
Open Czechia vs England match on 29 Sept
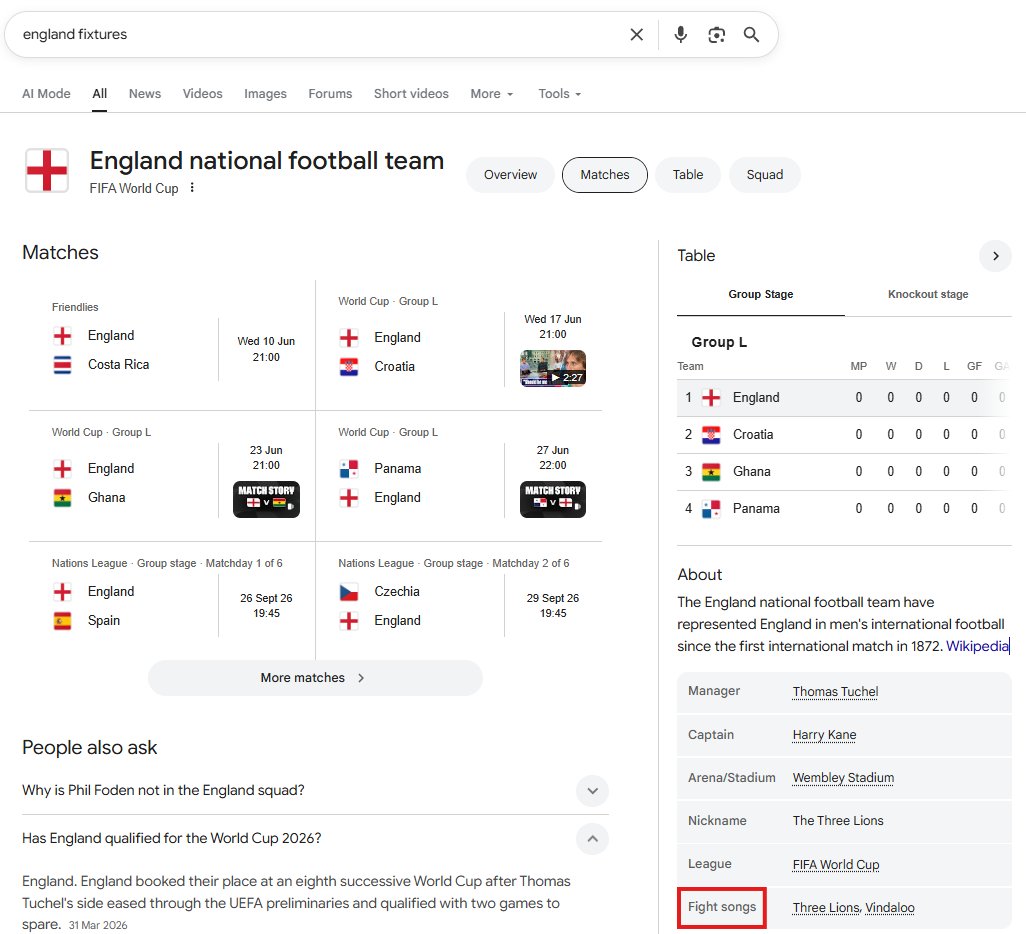tap(459, 600)
